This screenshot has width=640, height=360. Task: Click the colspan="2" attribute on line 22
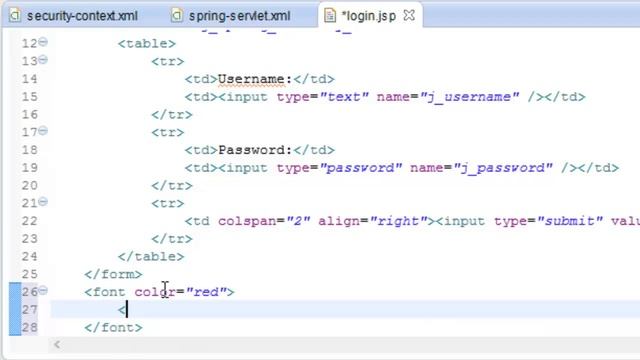(x=264, y=221)
